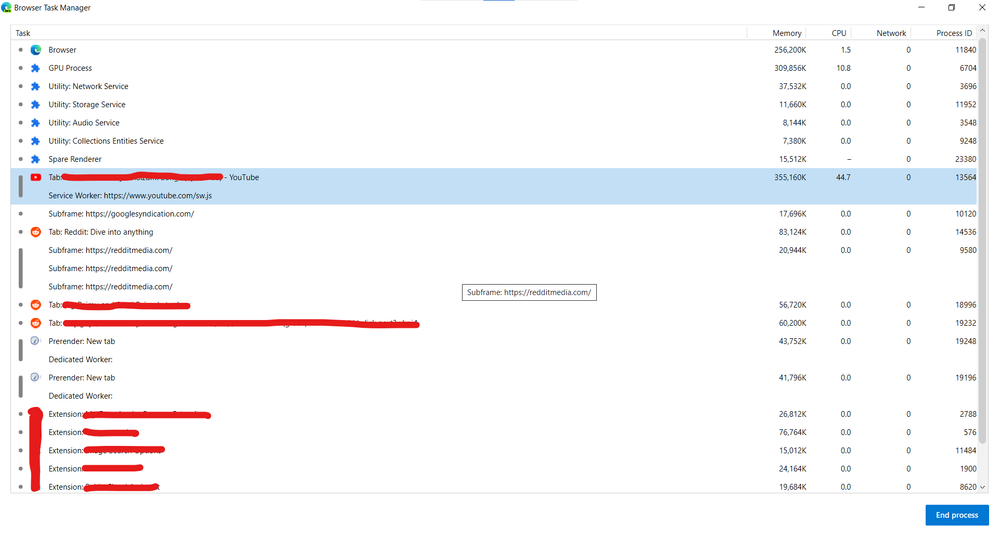
Task: Select Extension row with process ID 11484
Action: [494, 451]
